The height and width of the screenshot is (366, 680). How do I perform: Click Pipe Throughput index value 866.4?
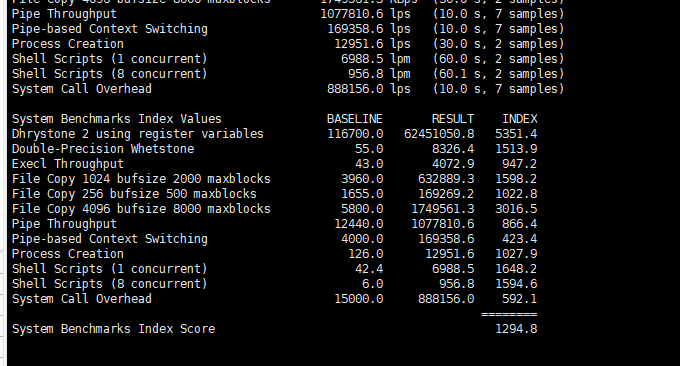[x=520, y=224]
